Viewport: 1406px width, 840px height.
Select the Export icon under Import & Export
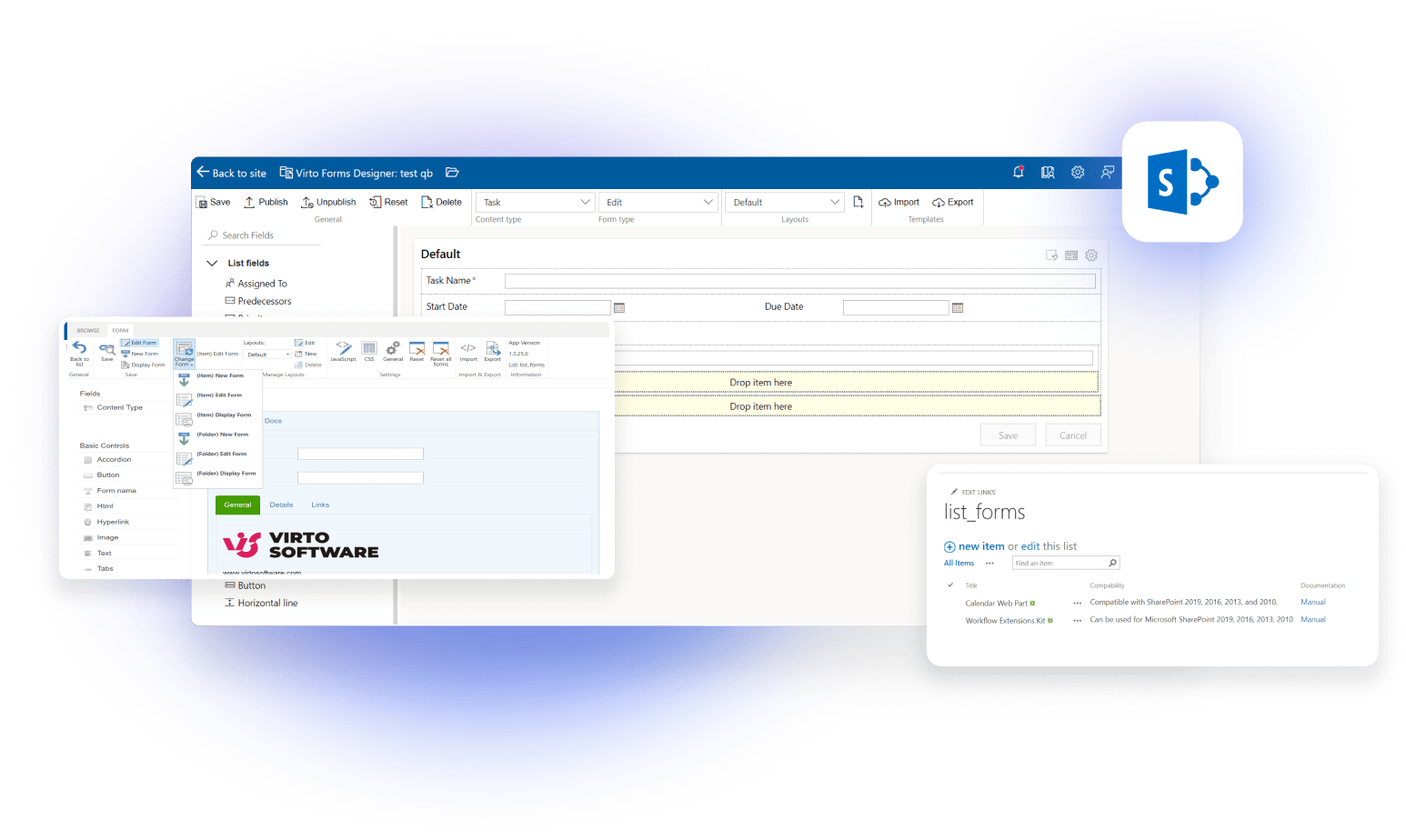(x=493, y=350)
